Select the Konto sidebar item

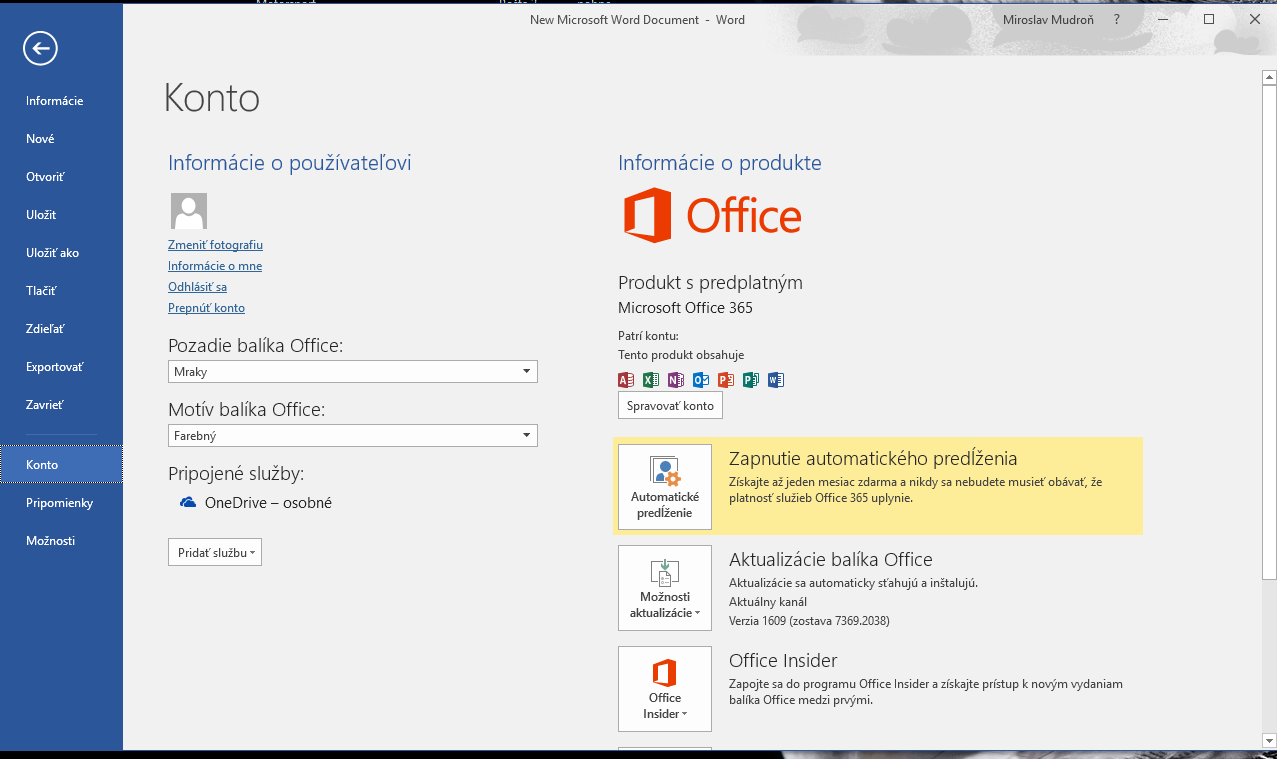coord(61,465)
